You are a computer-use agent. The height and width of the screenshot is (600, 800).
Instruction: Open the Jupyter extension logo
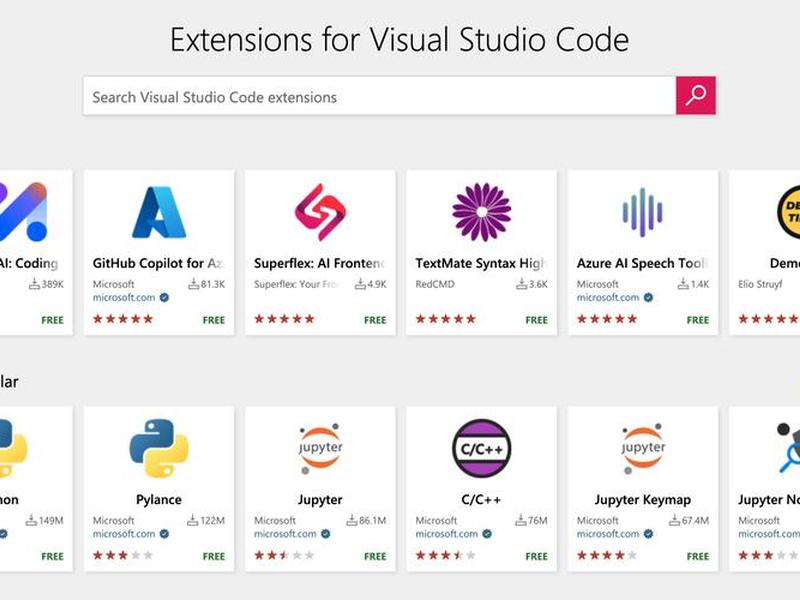click(320, 448)
